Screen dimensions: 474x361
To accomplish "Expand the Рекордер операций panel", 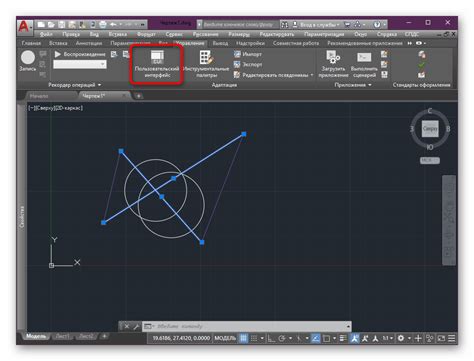I will coord(75,85).
